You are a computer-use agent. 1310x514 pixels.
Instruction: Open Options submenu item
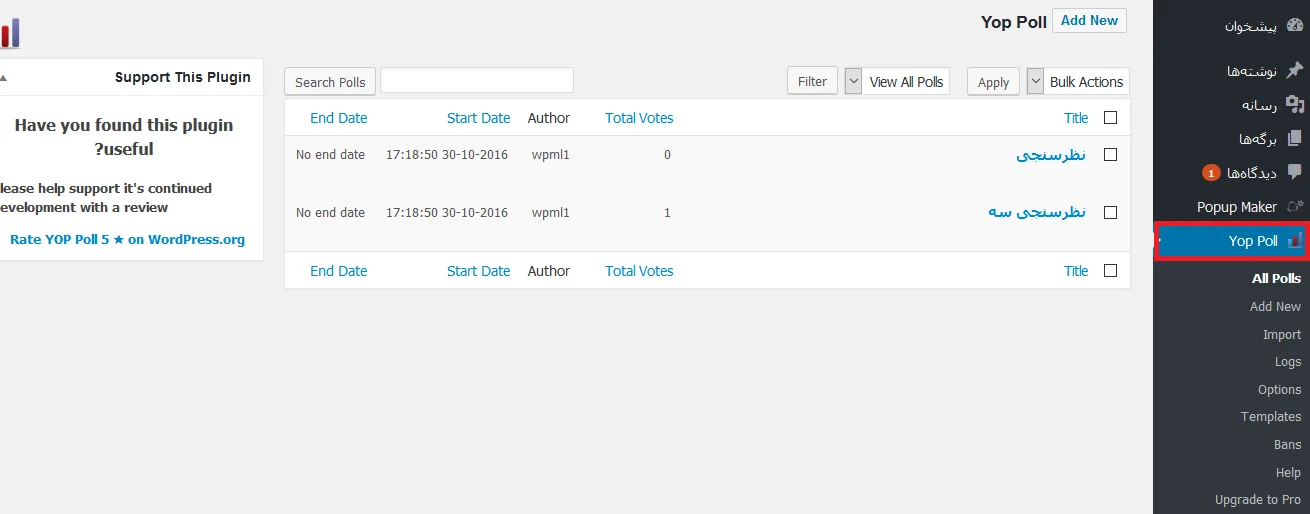pyautogui.click(x=1280, y=390)
